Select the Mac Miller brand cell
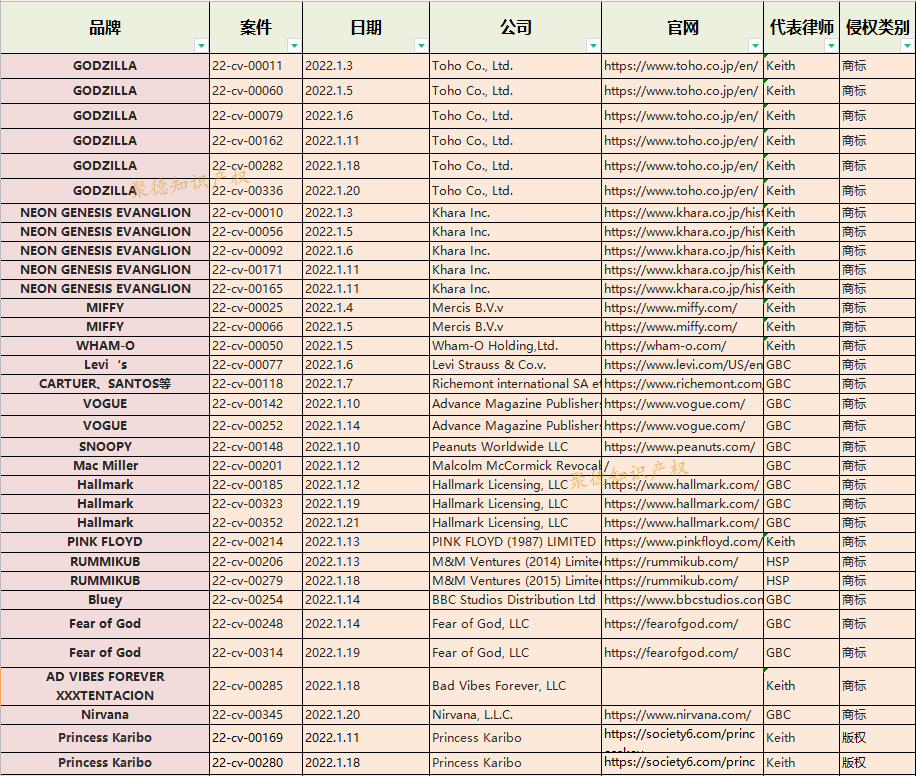 (105, 466)
